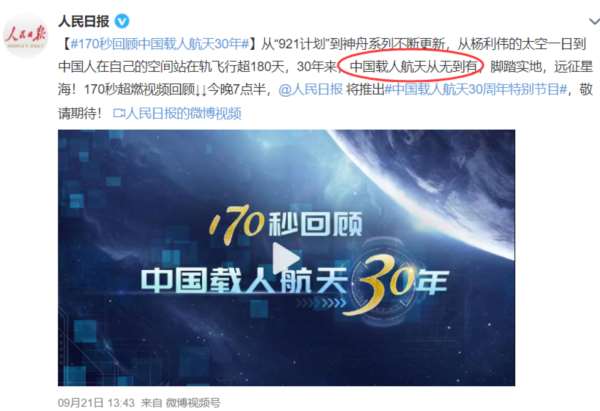Play the 170秒回顾 video
The height and width of the screenshot is (411, 600).
(x=286, y=258)
